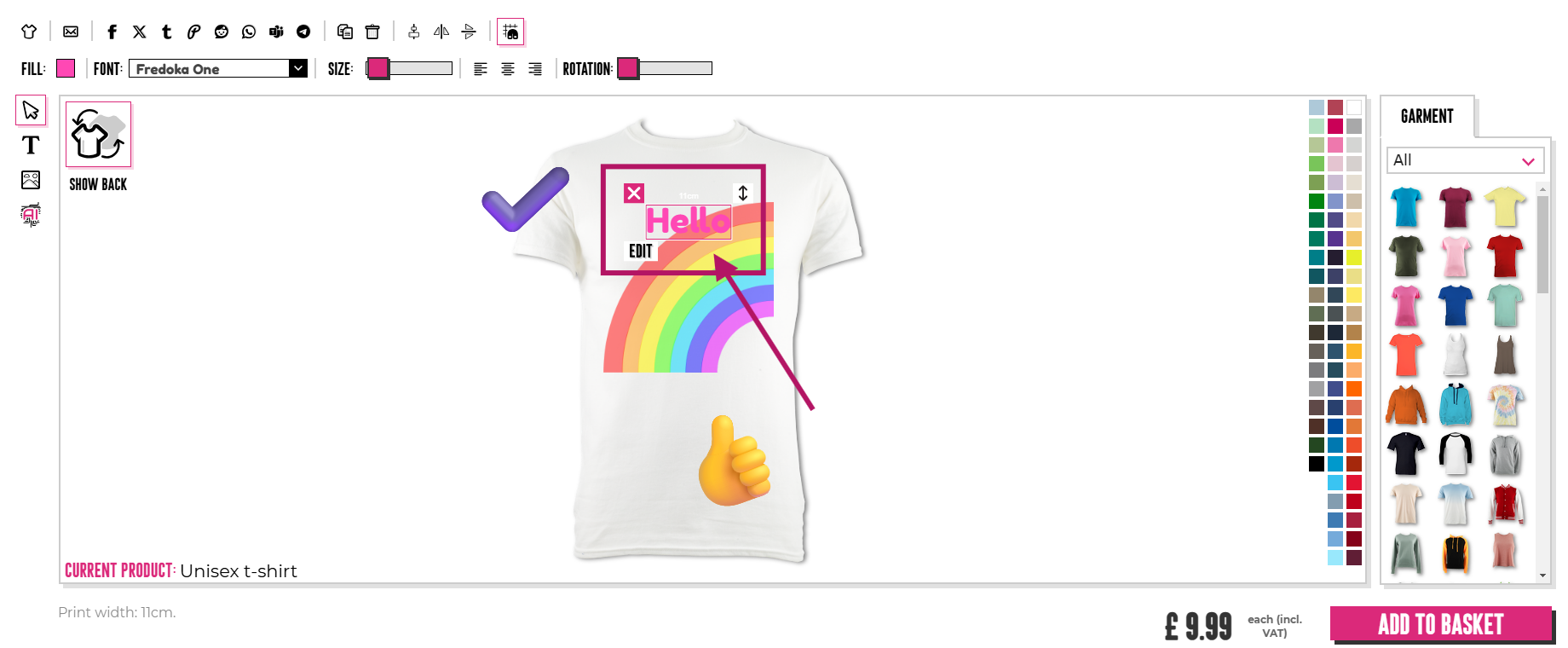The image size is (1568, 648).
Task: Share design by email icon
Action: 71,32
